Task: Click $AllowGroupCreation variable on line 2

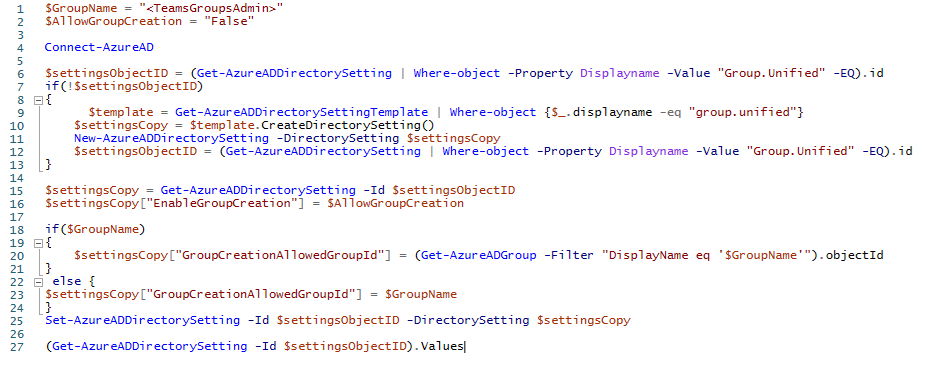Action: tap(114, 22)
